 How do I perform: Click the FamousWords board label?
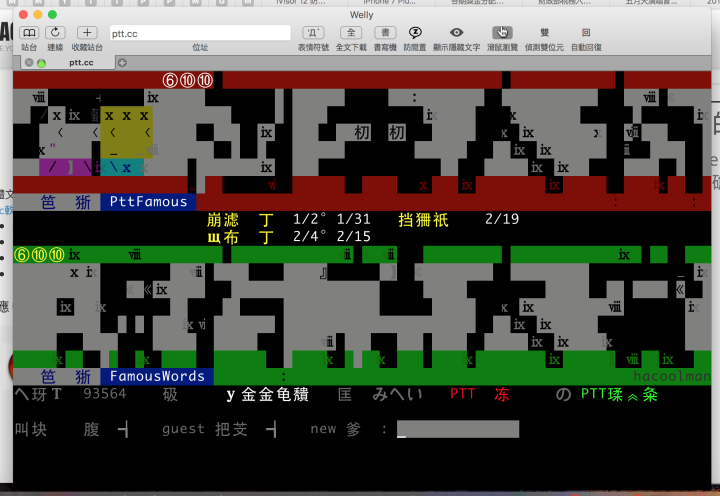point(157,377)
